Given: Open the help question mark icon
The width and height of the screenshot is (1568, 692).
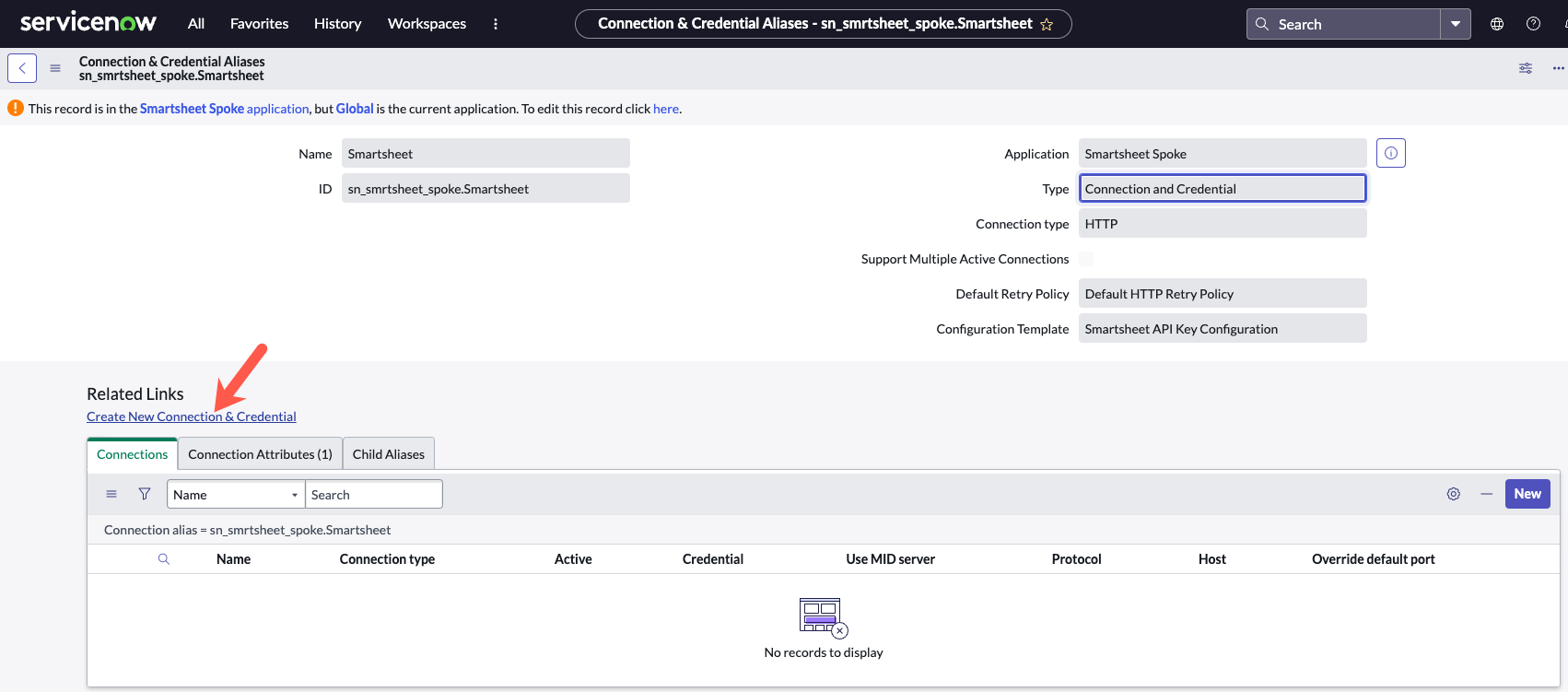Looking at the screenshot, I should click(x=1533, y=24).
